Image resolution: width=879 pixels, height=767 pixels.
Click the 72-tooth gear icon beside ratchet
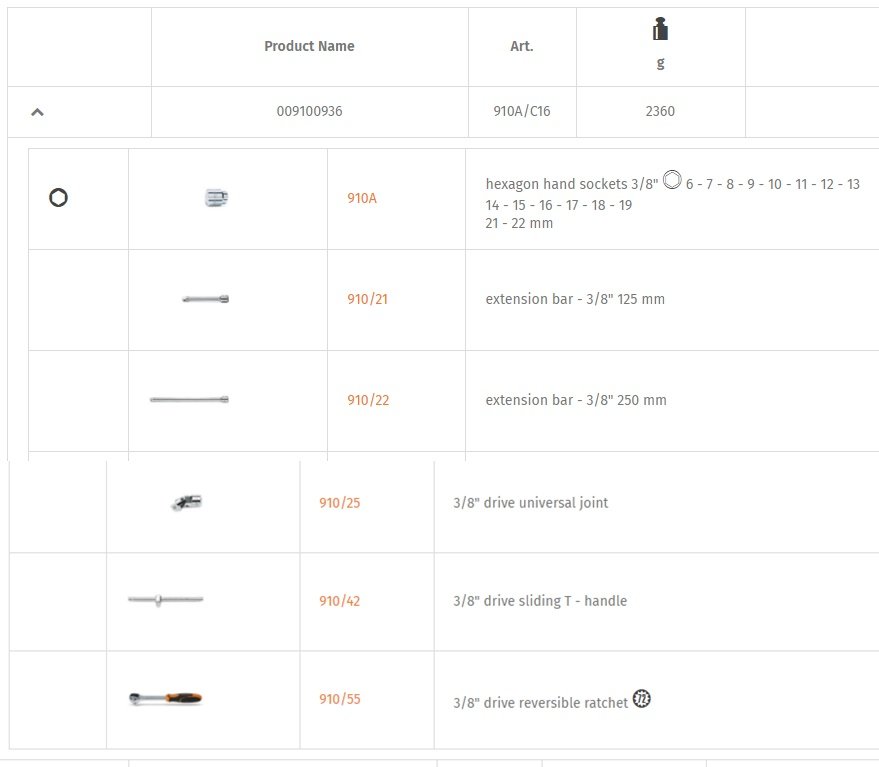tap(642, 699)
